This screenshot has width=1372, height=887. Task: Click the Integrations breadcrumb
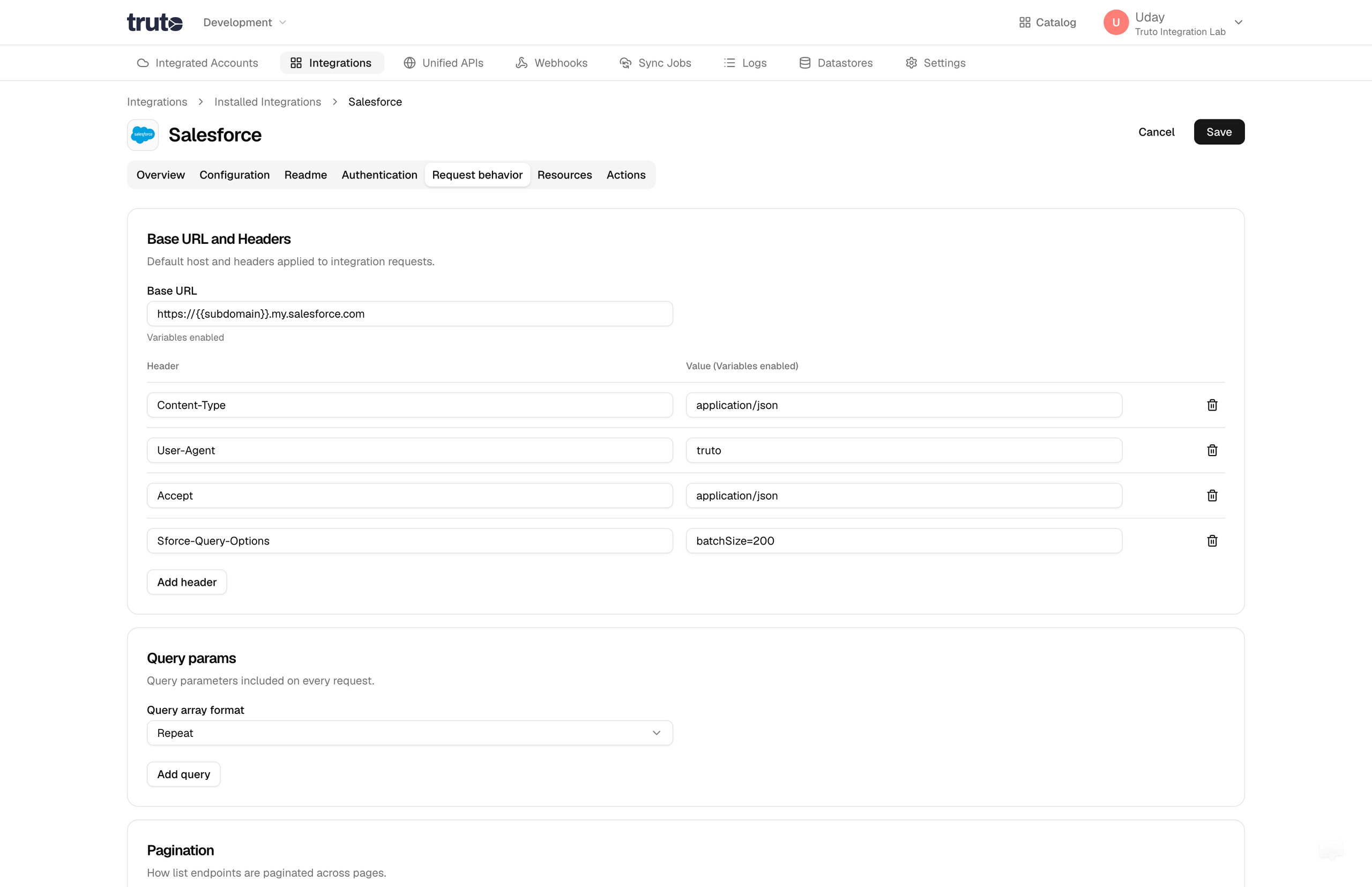(x=157, y=102)
